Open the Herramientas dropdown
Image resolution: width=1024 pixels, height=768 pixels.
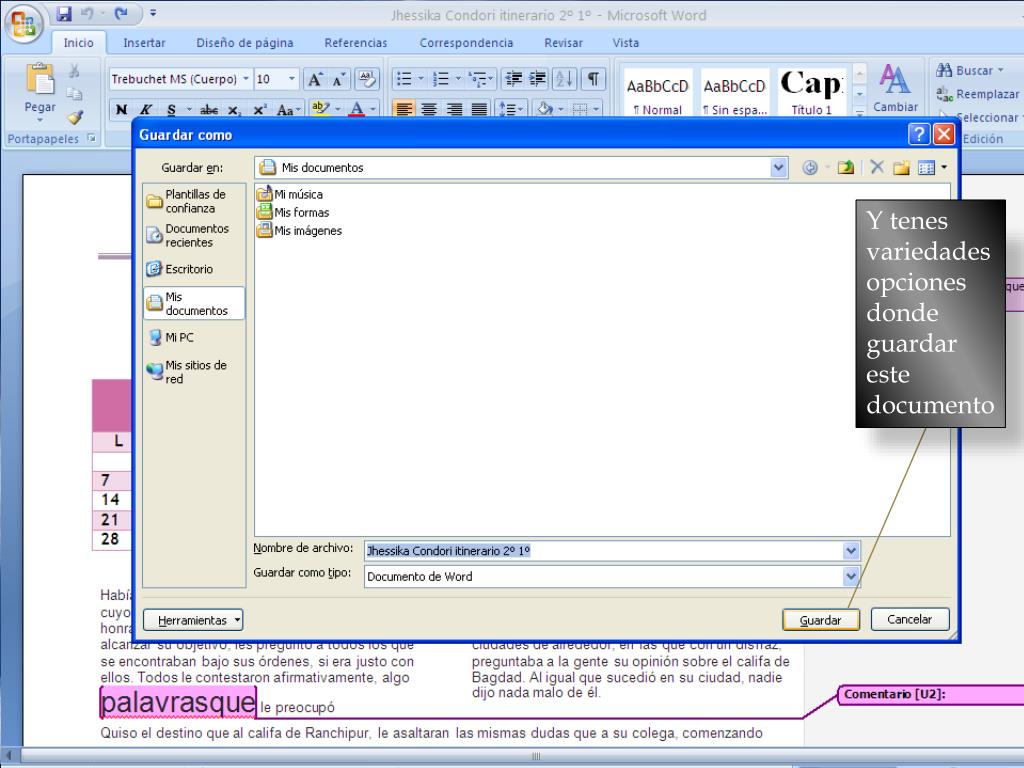click(193, 620)
